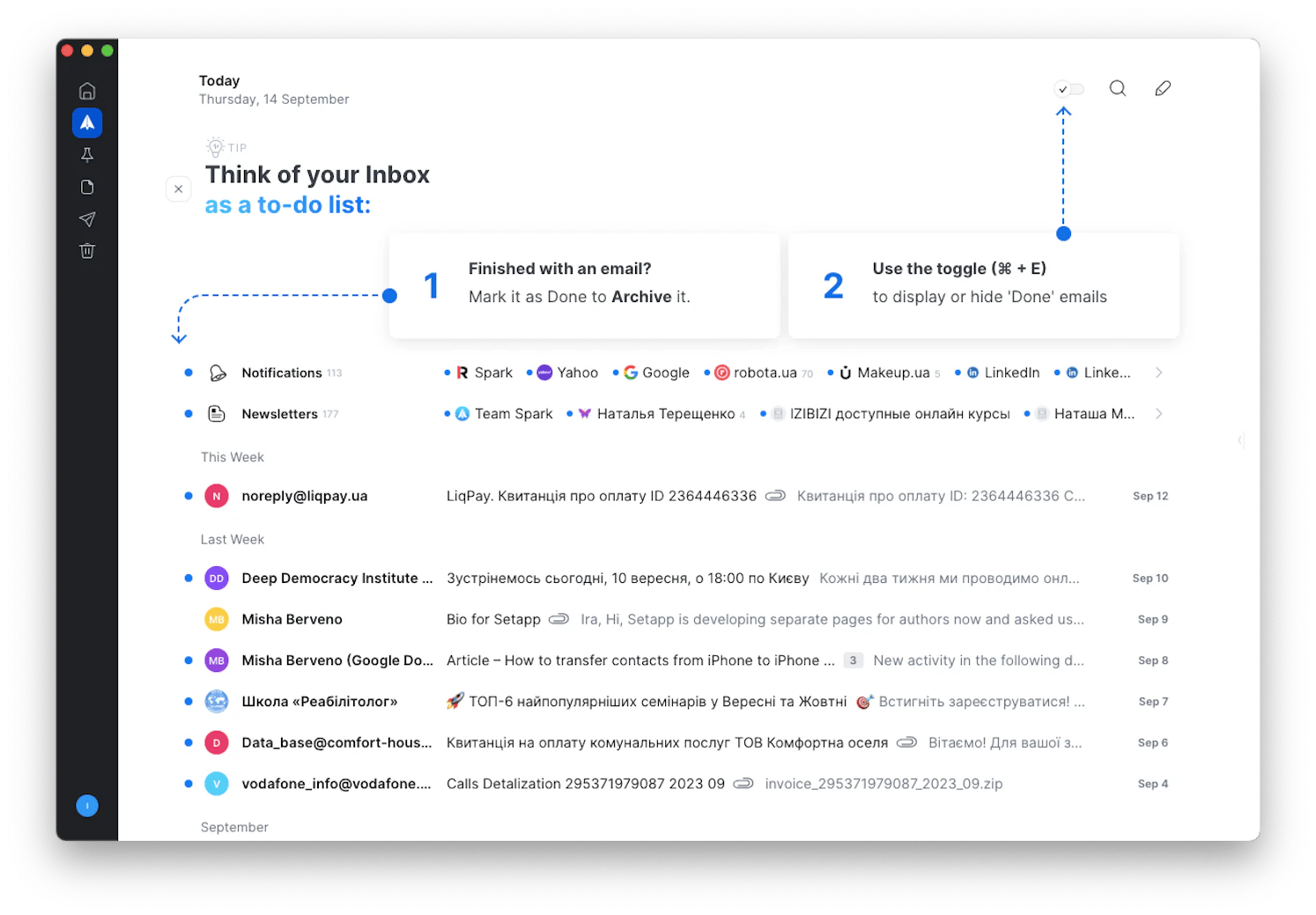
Task: Open the Pinned emails icon in sidebar
Action: coord(87,155)
